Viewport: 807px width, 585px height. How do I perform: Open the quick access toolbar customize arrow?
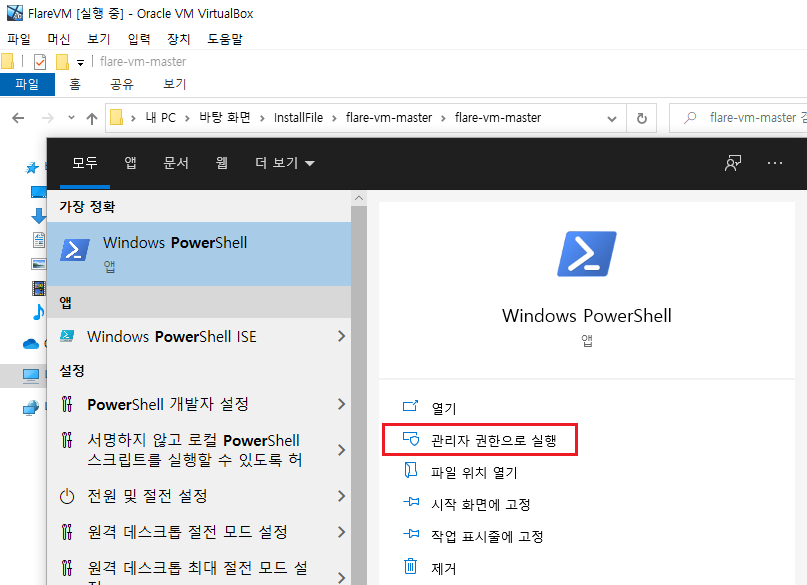tap(80, 63)
